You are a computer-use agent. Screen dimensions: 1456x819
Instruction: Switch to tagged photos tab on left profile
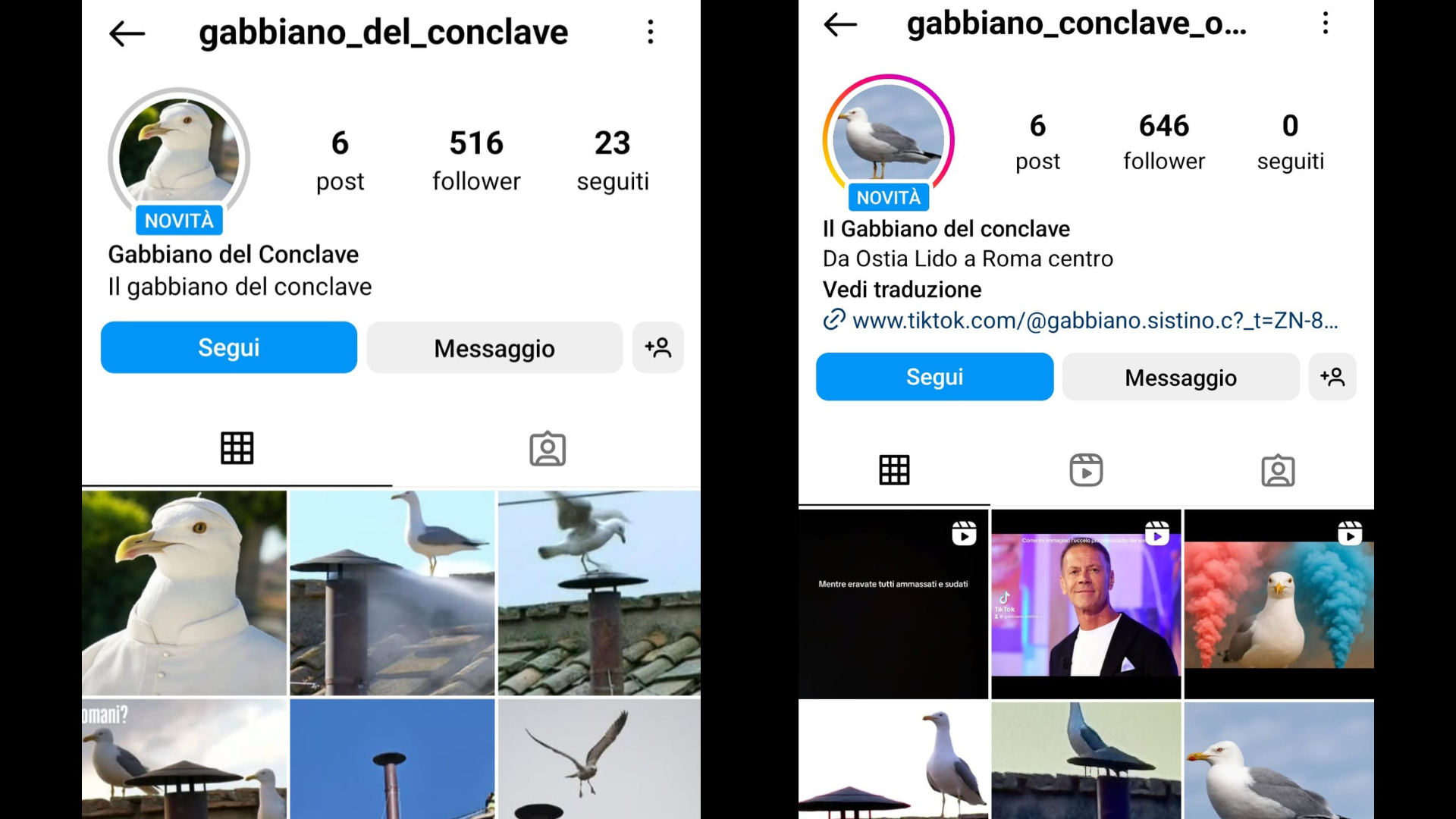pos(548,449)
